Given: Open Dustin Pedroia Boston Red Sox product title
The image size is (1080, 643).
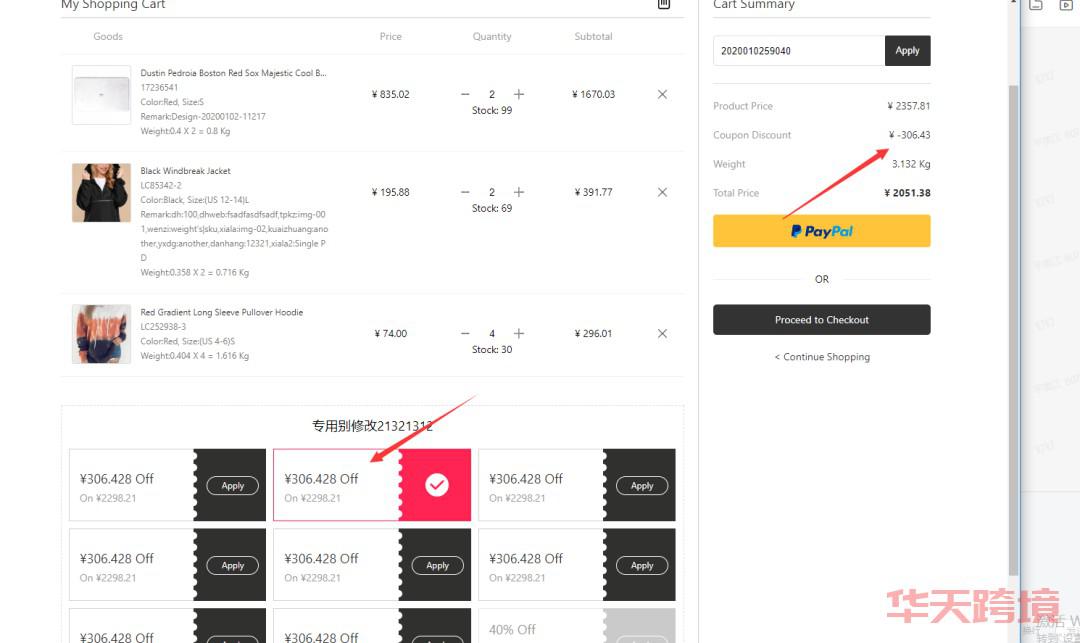Looking at the screenshot, I should tap(233, 73).
